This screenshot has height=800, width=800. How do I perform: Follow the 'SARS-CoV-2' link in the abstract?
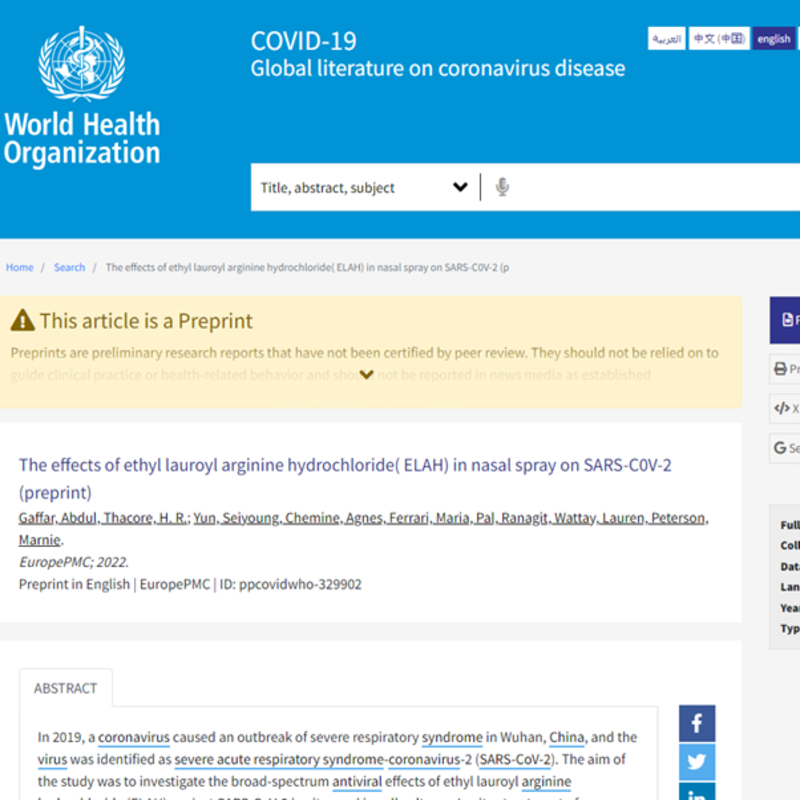[516, 760]
